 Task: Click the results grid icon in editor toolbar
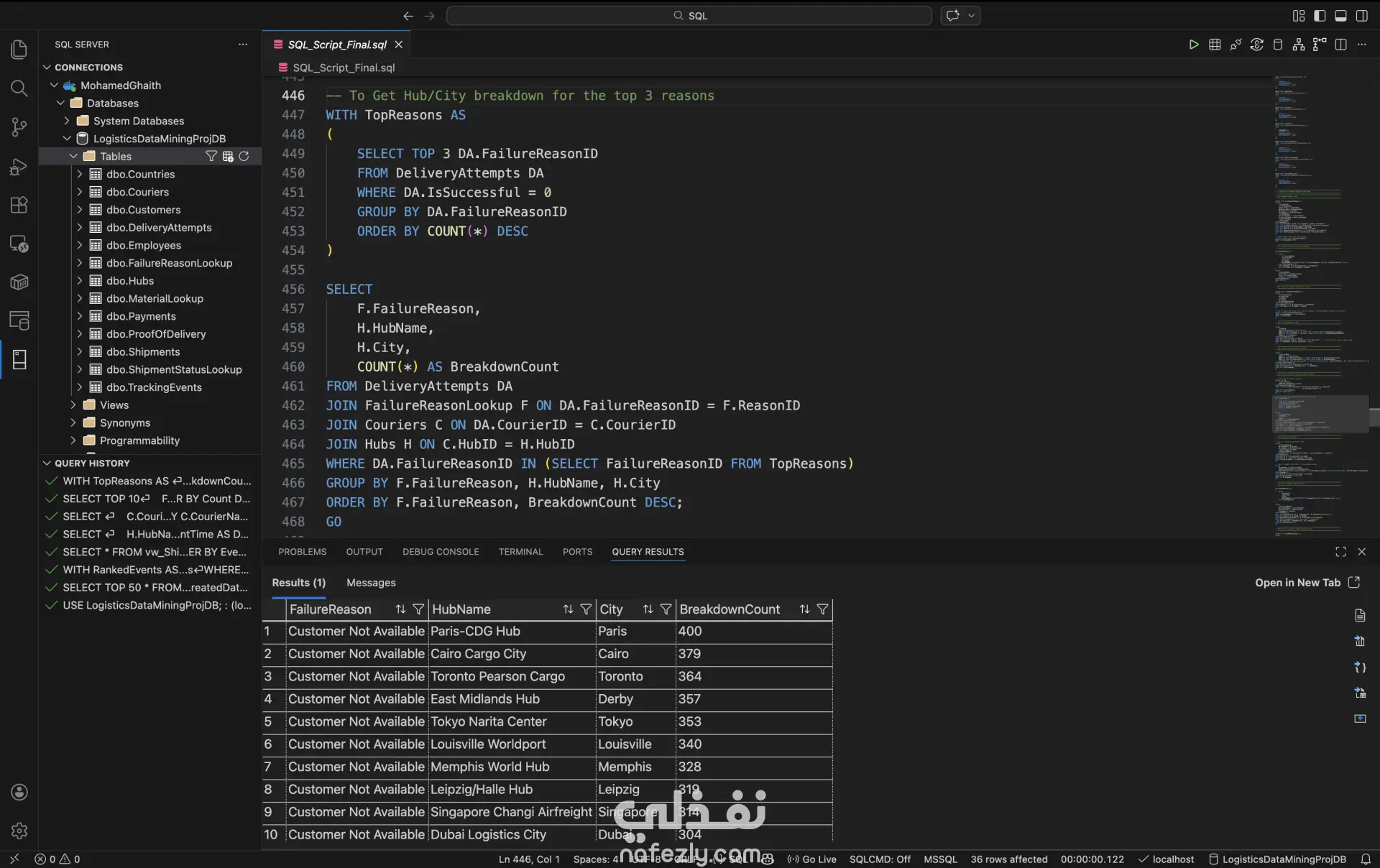coord(1215,45)
